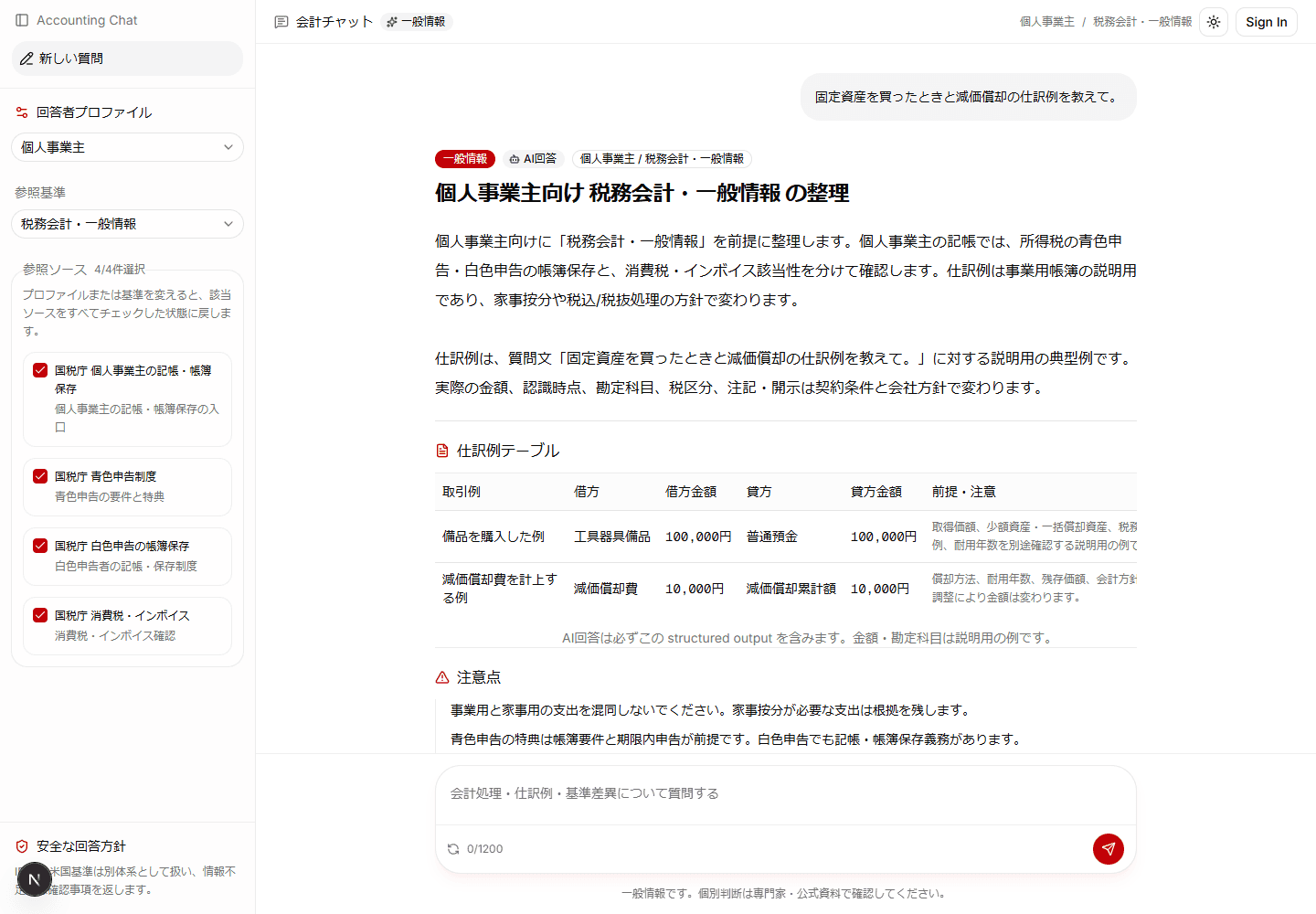
Task: Uncheck 国税庁 個人事業主の記帳・帳簿保存 source
Action: [40, 370]
